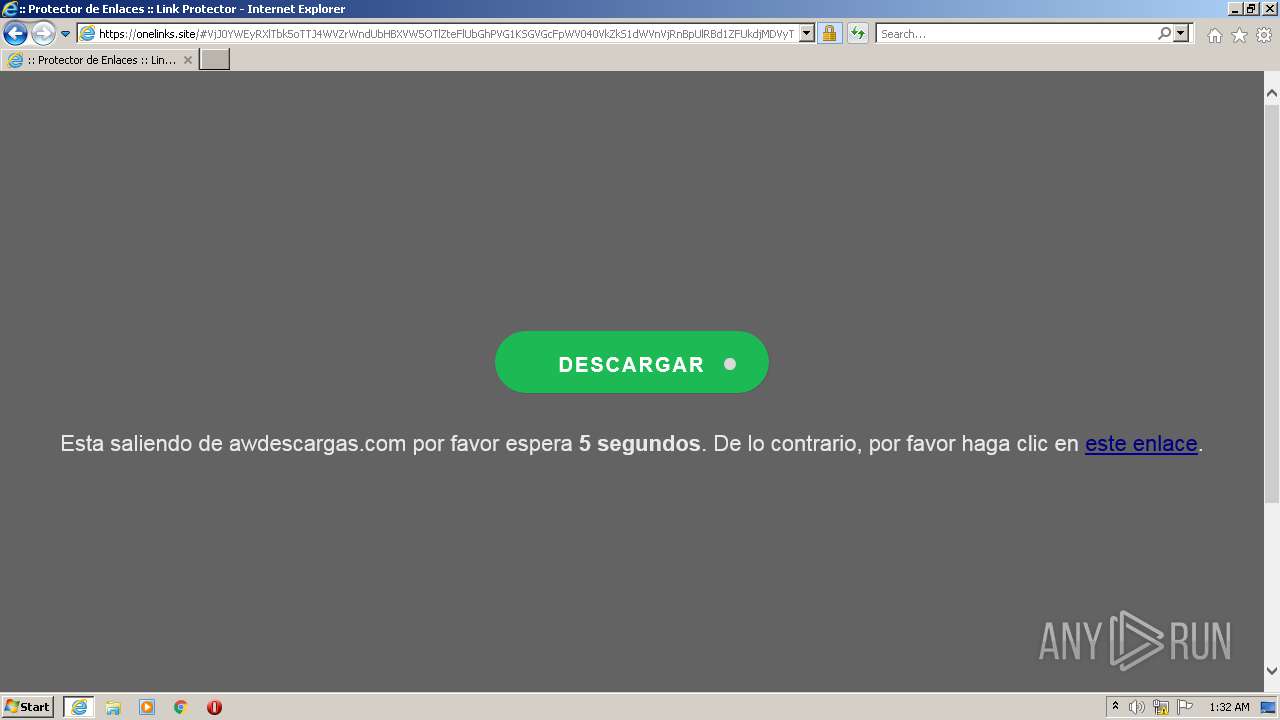Image resolution: width=1280 pixels, height=720 pixels.
Task: Click the Internet Explorer title bar icon
Action: [x=10, y=9]
